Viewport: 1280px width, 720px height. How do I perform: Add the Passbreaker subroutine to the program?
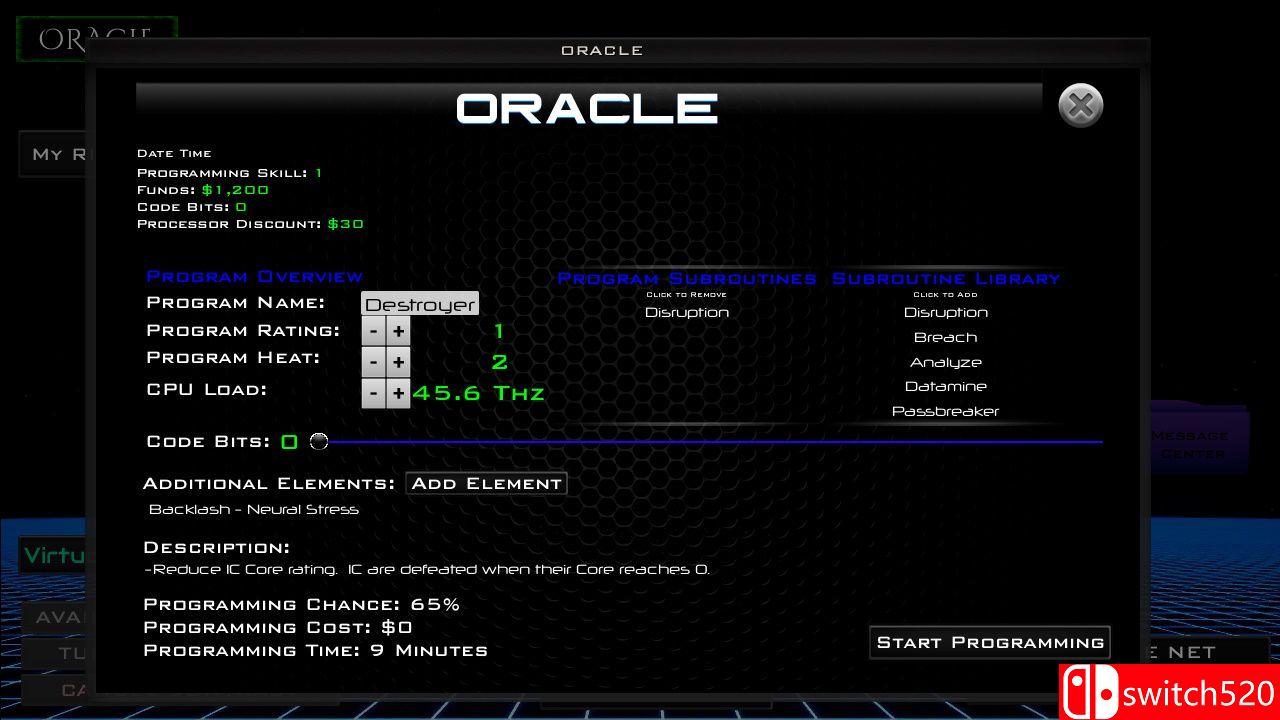coord(945,411)
